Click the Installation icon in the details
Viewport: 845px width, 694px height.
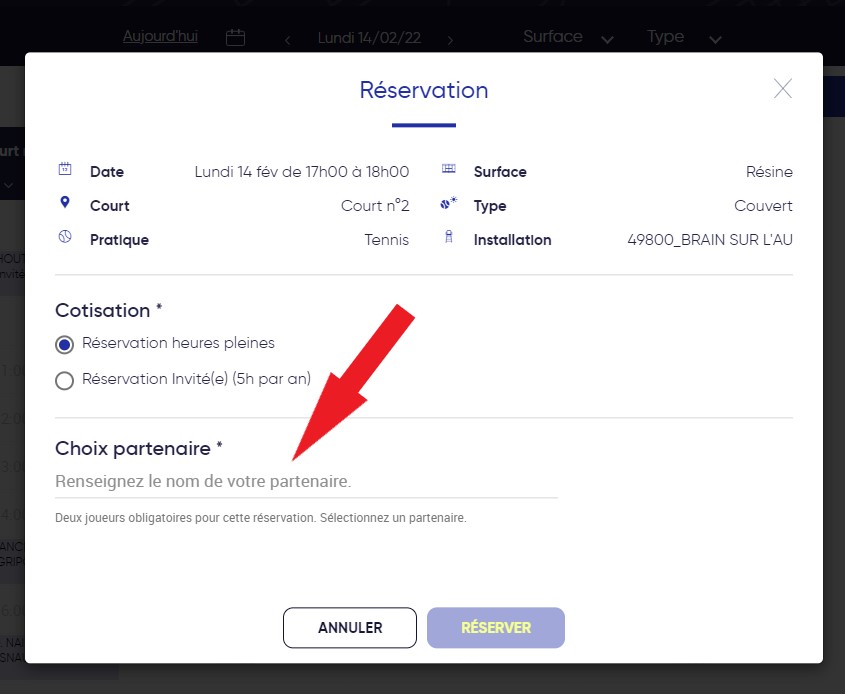(x=449, y=238)
